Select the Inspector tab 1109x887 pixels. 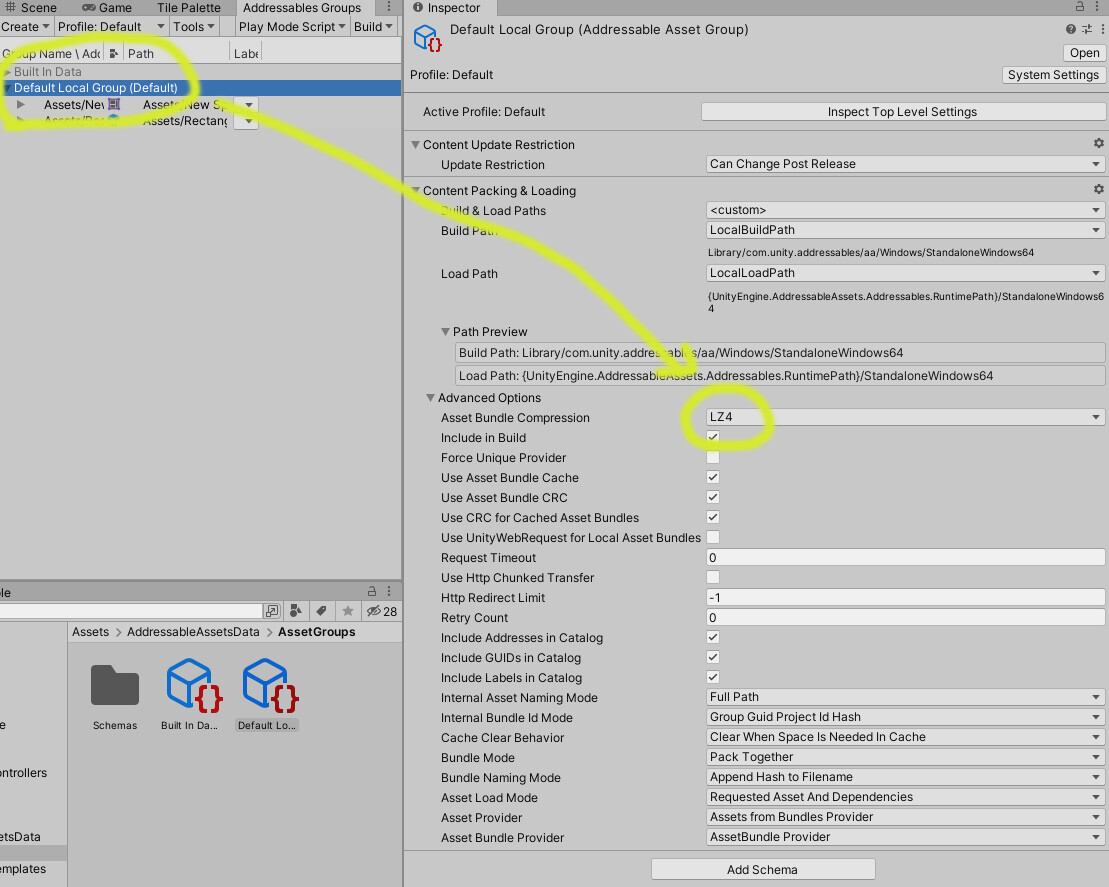point(447,8)
